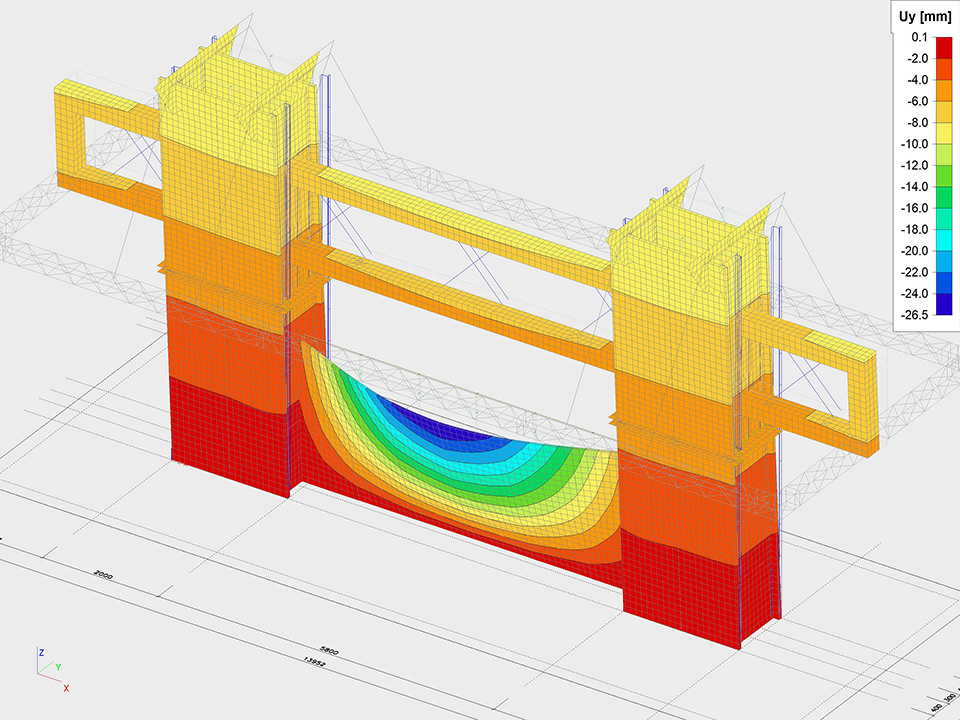Pick the cyan legend swatch below -18.0
This screenshot has width=960, height=720.
click(x=943, y=240)
